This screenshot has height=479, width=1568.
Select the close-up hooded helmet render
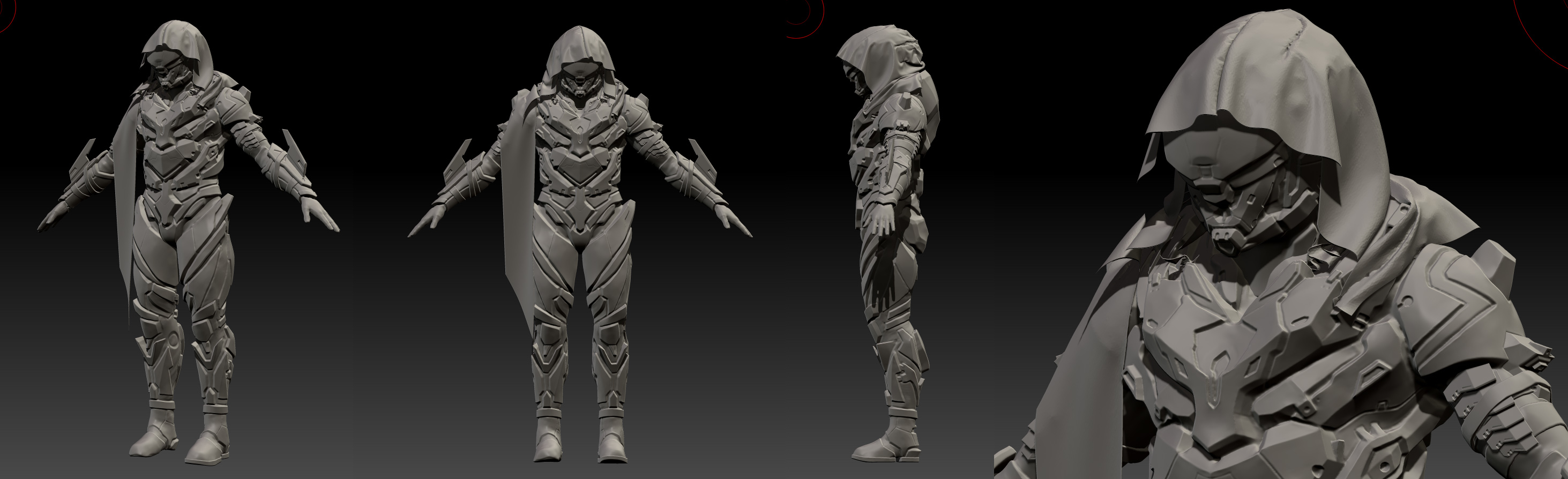point(1281,243)
